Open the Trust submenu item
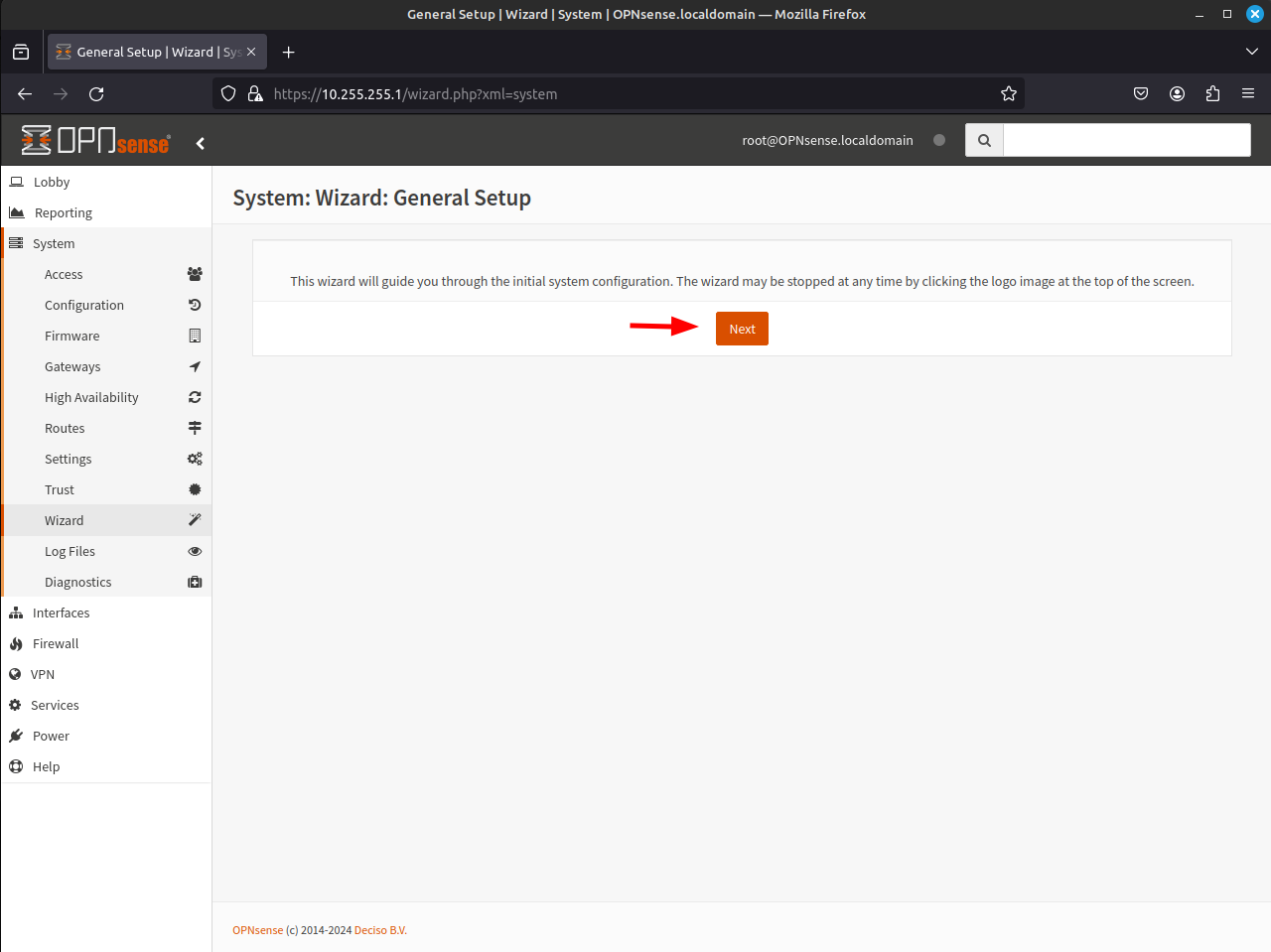 60,489
